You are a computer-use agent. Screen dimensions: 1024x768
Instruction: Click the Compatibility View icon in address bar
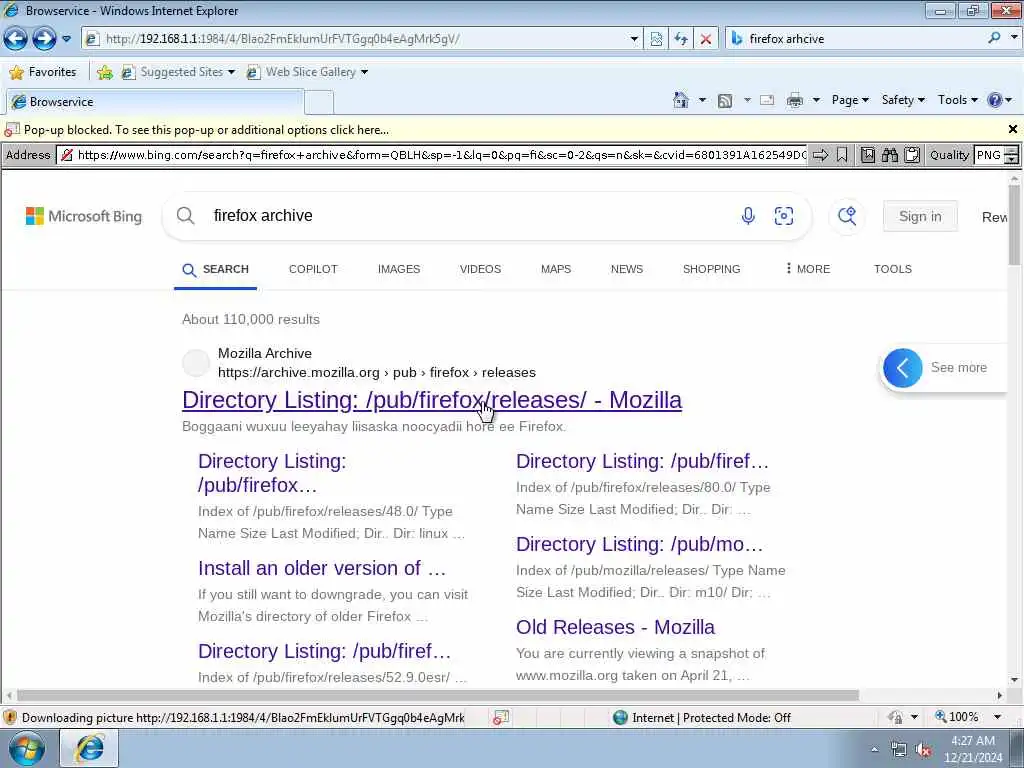(656, 39)
